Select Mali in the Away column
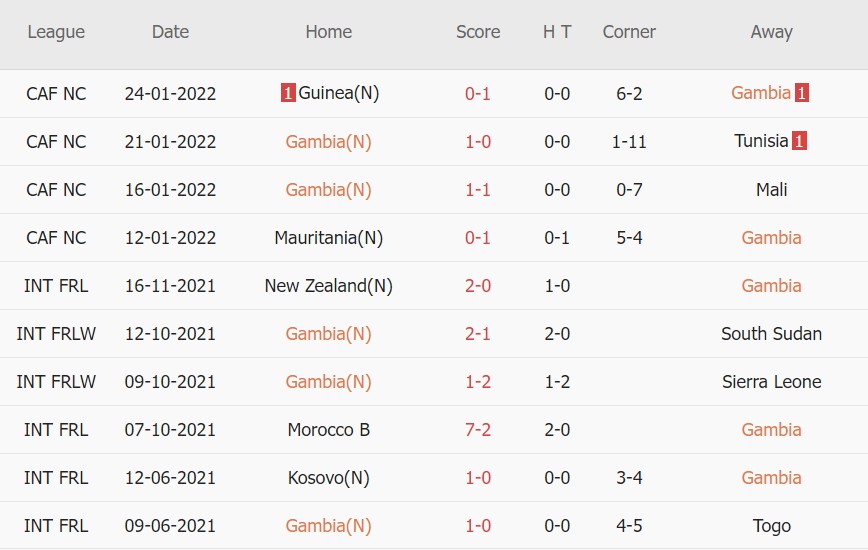Viewport: 868px width, 550px height. 771,190
